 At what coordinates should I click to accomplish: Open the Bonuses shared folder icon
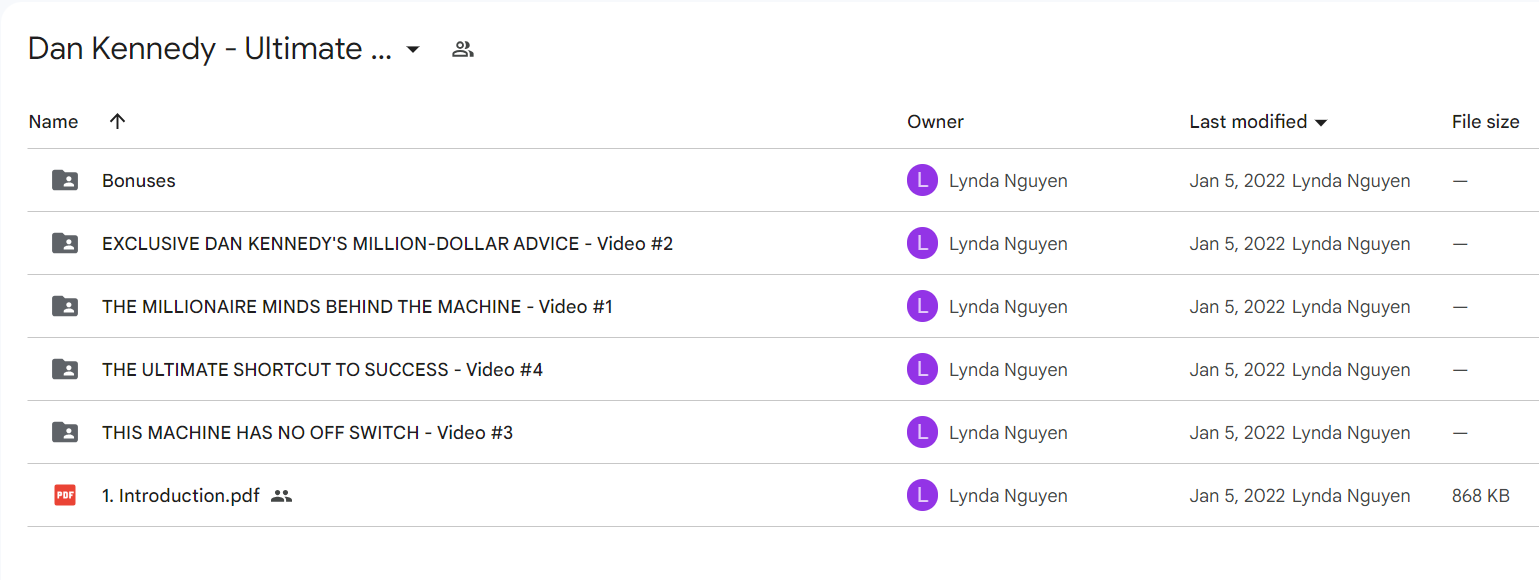coord(65,180)
